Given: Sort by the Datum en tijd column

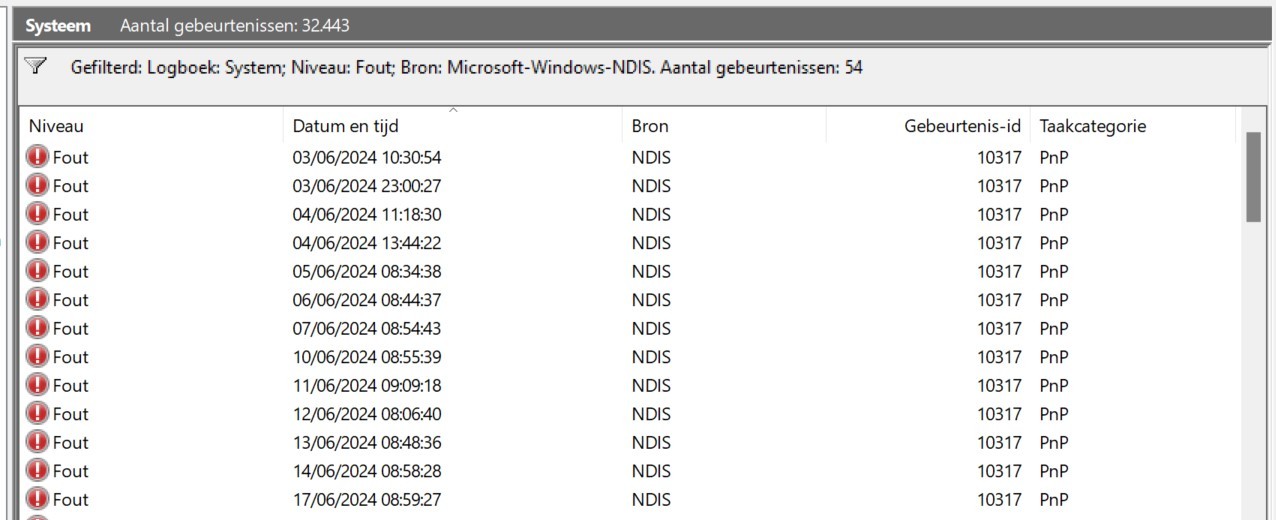Looking at the screenshot, I should pos(345,126).
